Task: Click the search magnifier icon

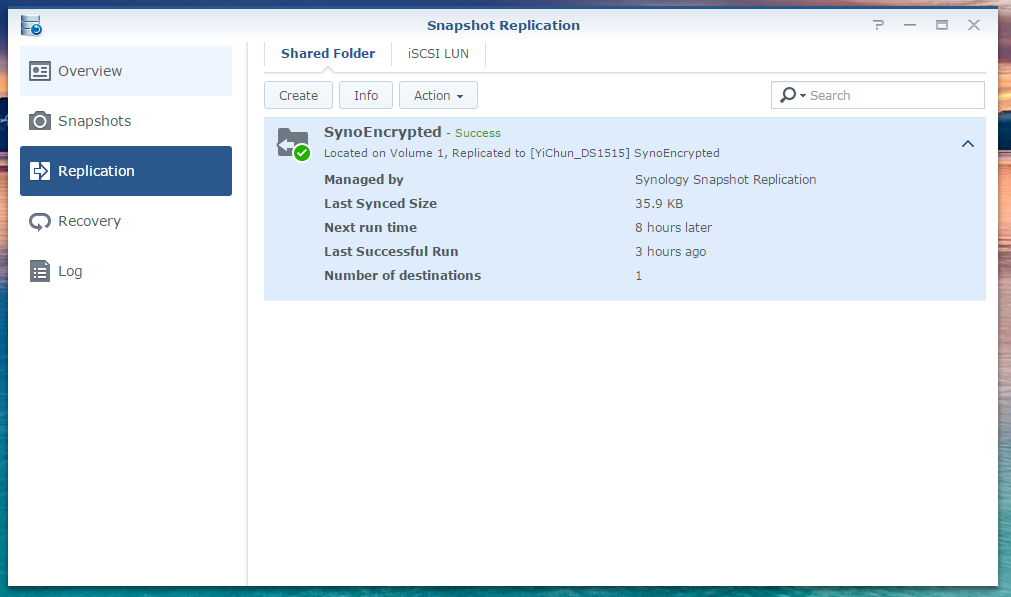Action: pyautogui.click(x=788, y=95)
